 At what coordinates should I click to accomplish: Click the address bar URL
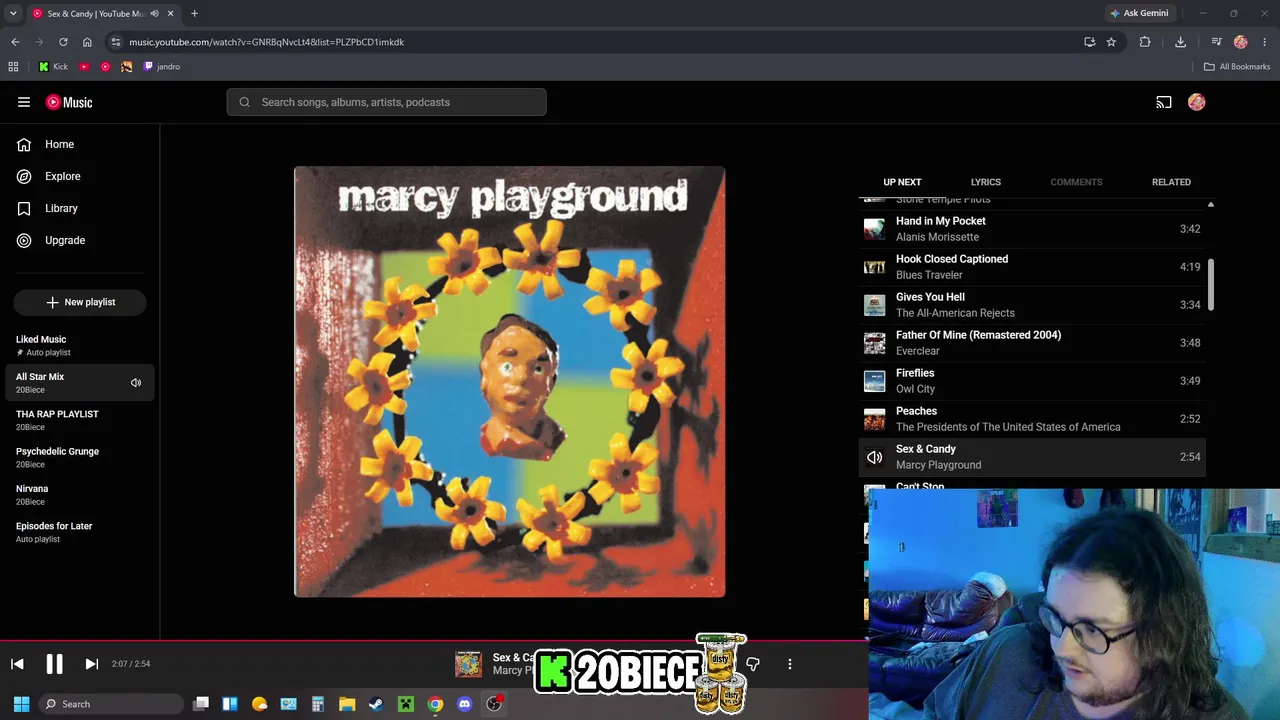click(266, 42)
